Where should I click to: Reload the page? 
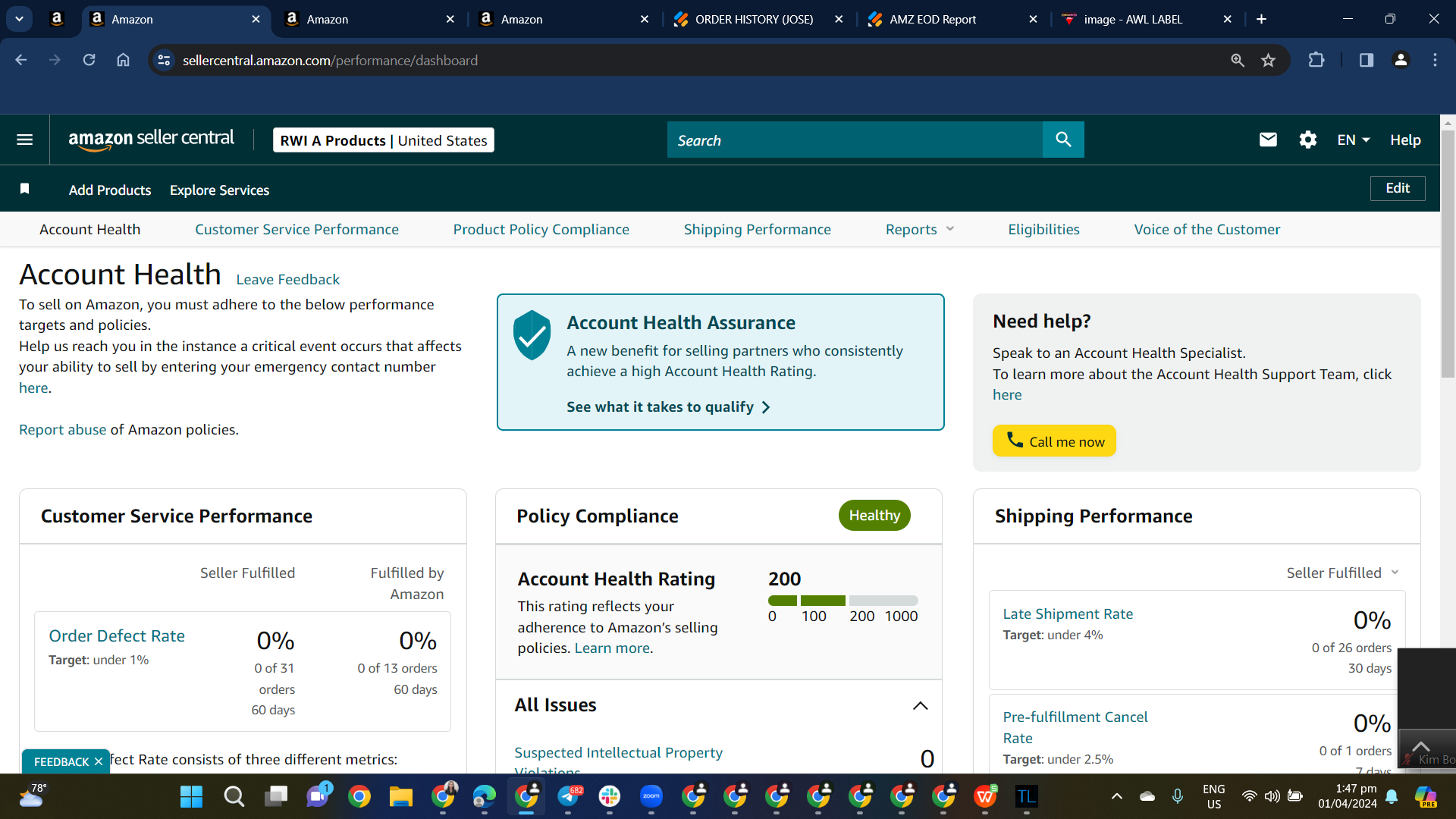click(x=89, y=60)
